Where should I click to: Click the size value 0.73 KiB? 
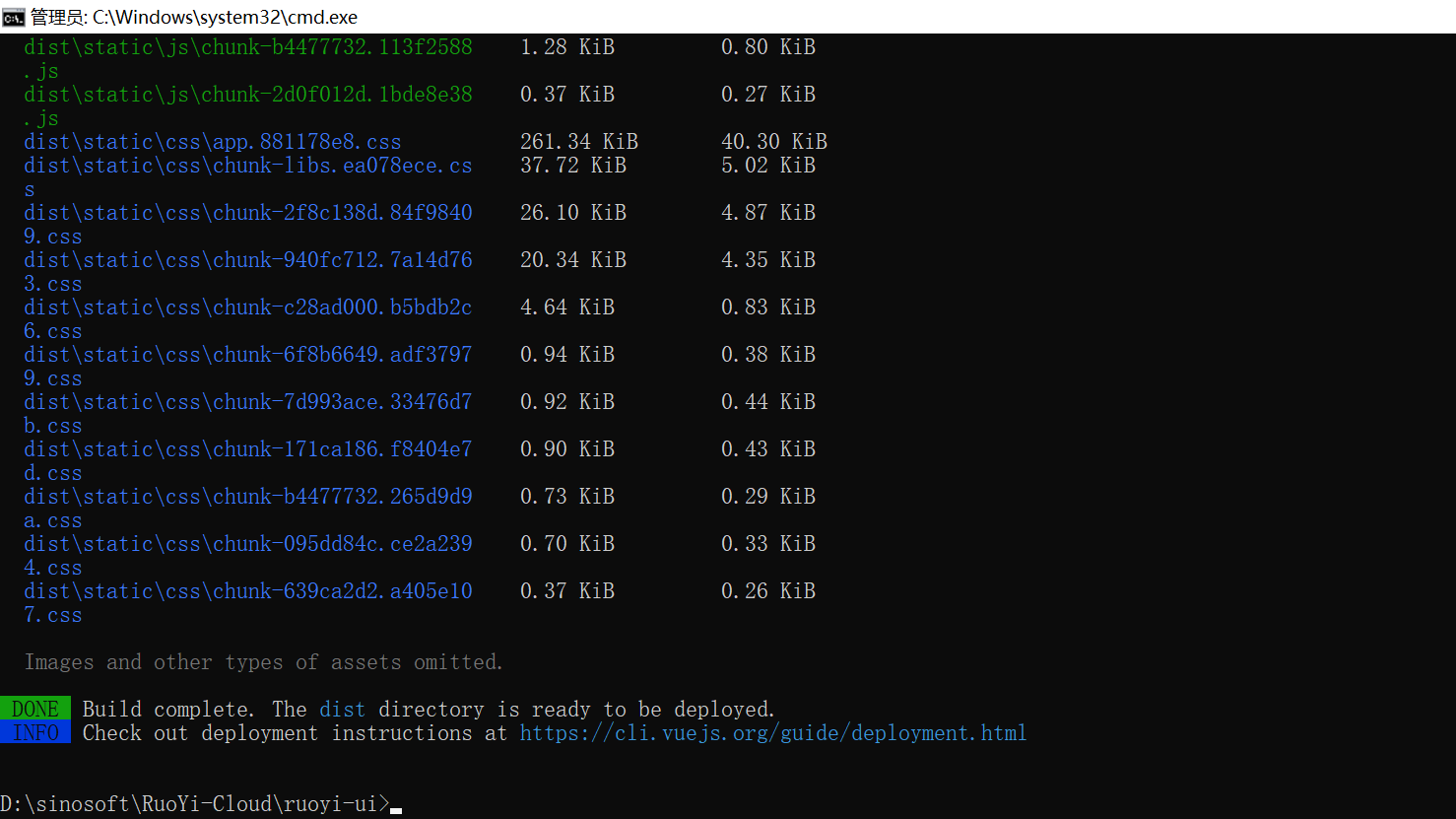coord(567,497)
